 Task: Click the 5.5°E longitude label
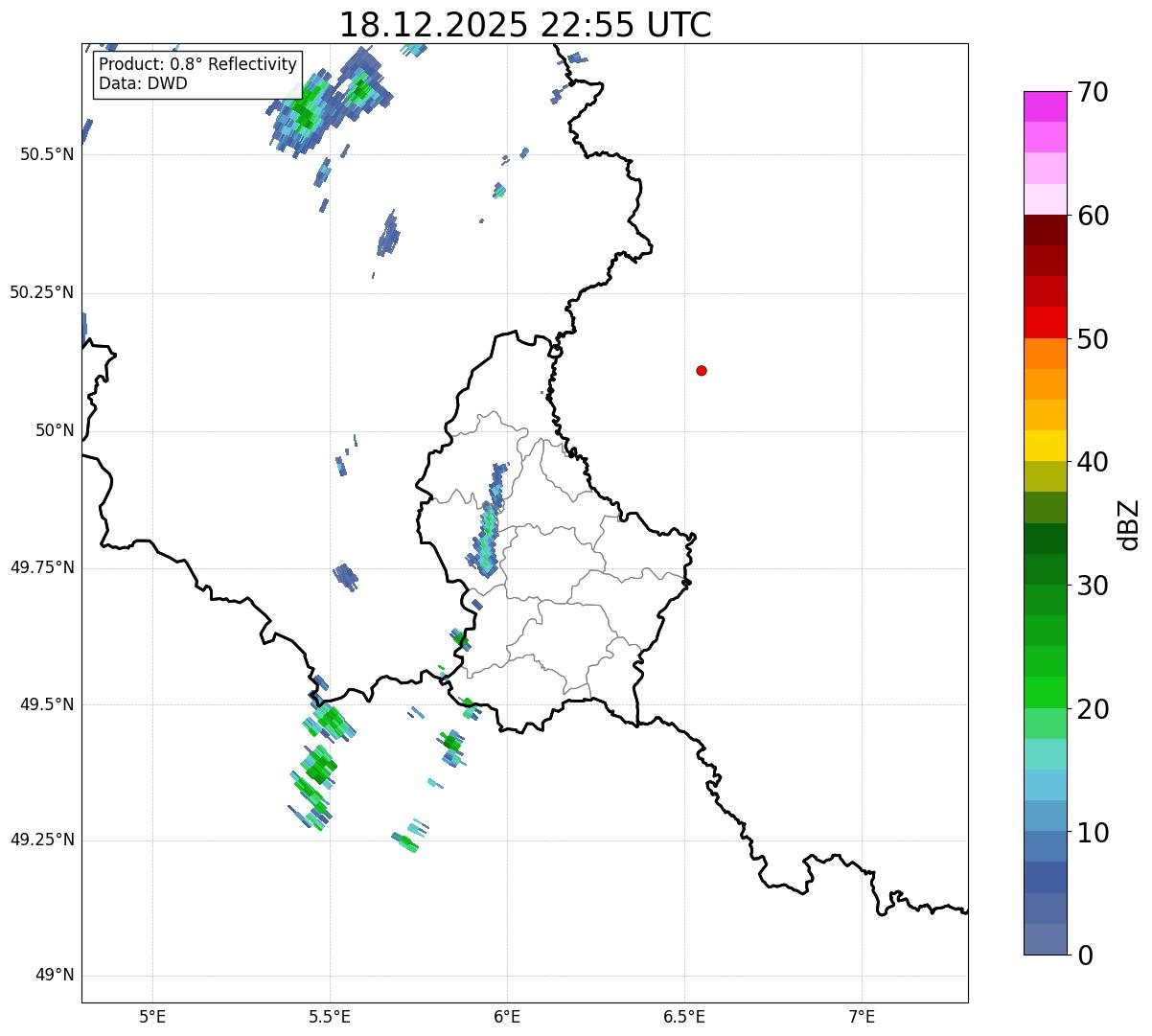tap(330, 1017)
